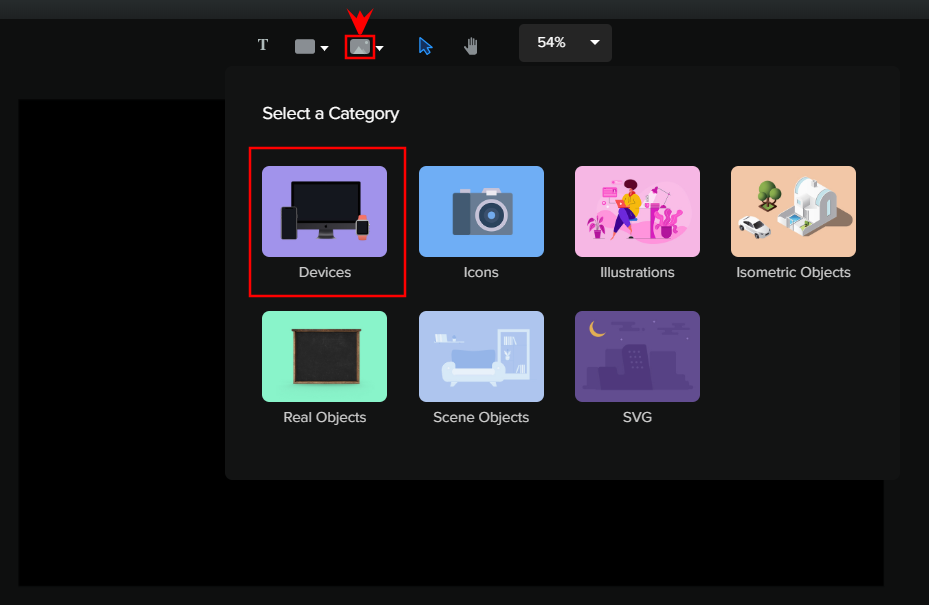Choose the Isometric Objects category thumbnail
Screen dimensions: 929x605
(x=793, y=212)
